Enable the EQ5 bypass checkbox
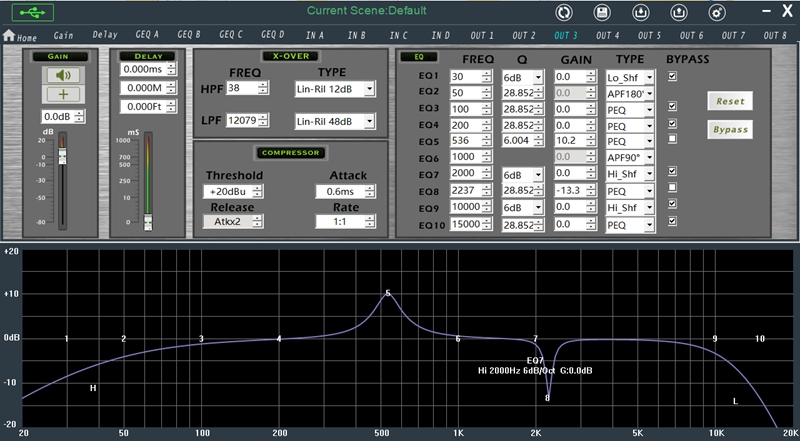Viewport: 800px width, 441px height. click(x=672, y=138)
